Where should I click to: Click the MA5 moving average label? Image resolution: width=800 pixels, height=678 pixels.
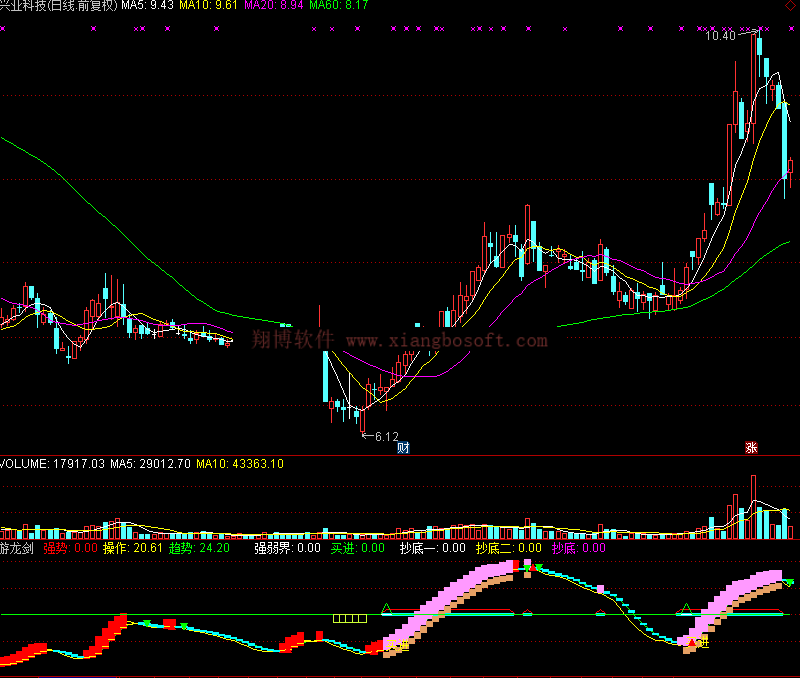point(147,6)
